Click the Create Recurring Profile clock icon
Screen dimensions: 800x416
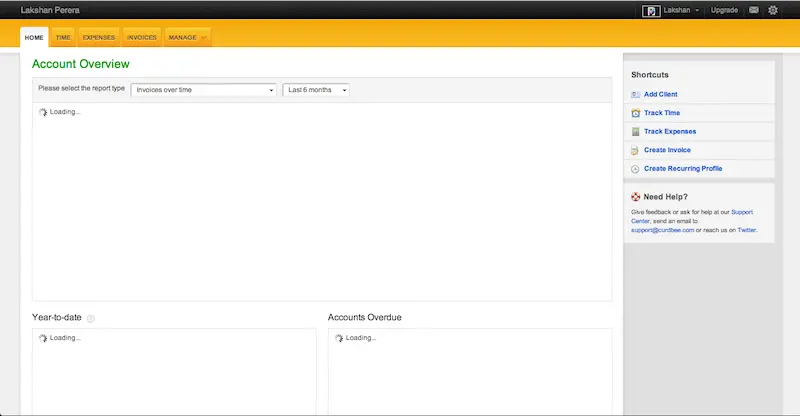click(x=635, y=169)
